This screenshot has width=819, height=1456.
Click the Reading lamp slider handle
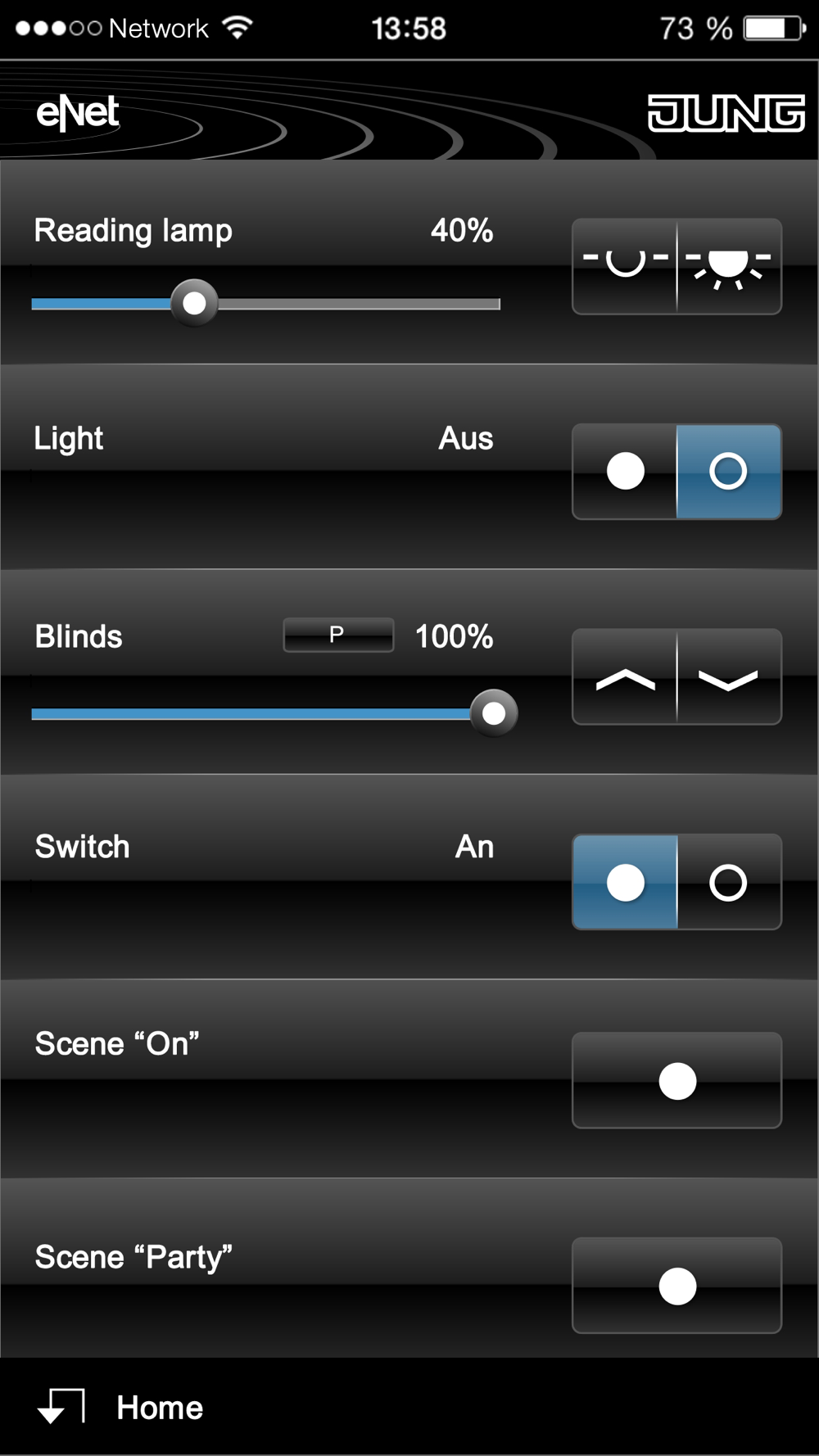[195, 303]
